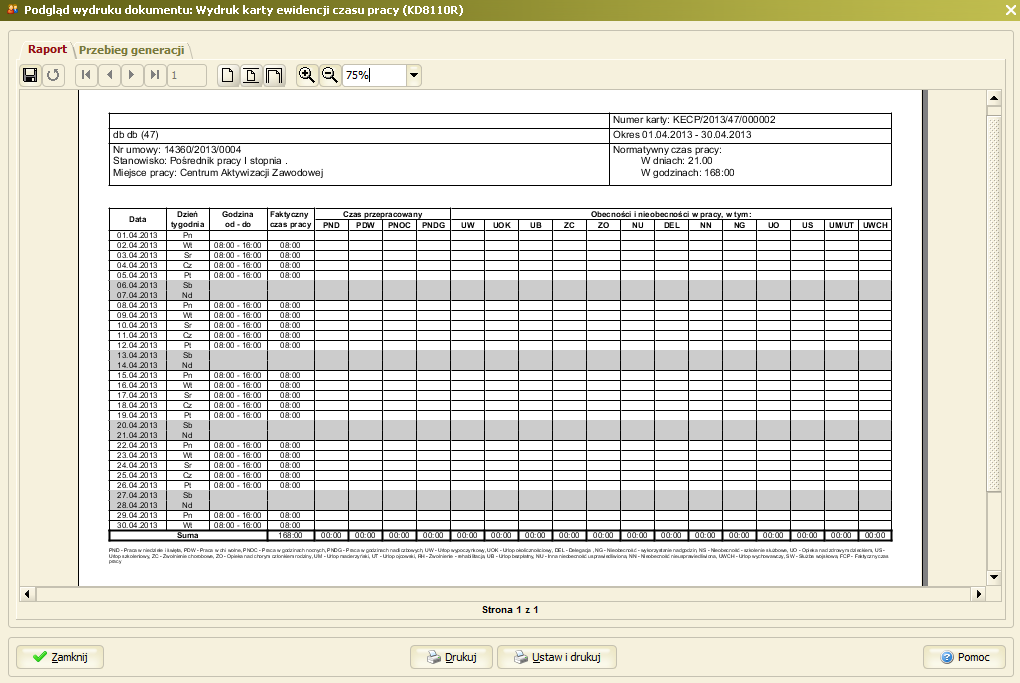The image size is (1020, 683).
Task: Click 'Dzień tygodnia' column header
Action: (x=187, y=219)
